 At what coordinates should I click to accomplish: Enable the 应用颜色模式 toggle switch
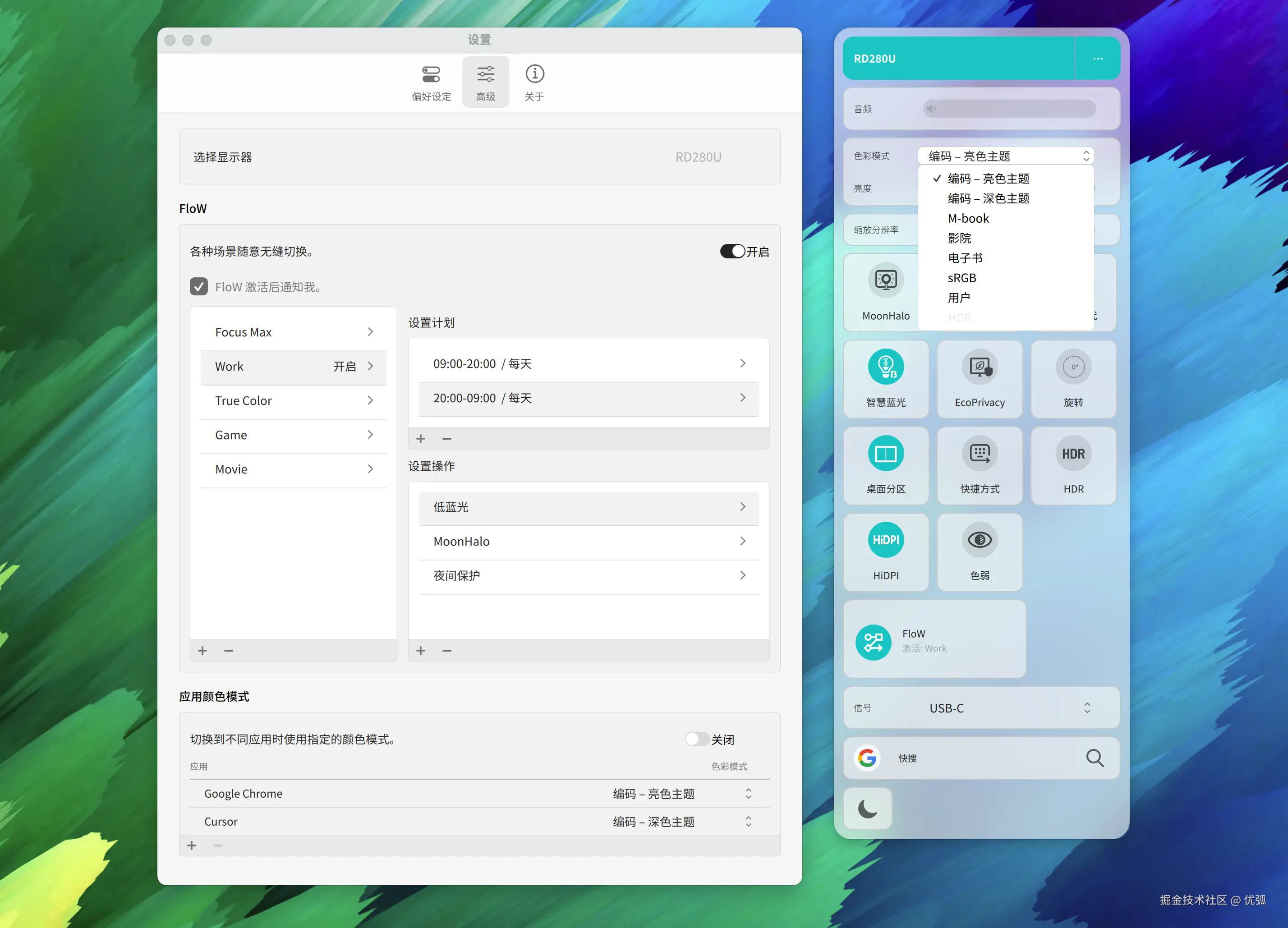[697, 739]
